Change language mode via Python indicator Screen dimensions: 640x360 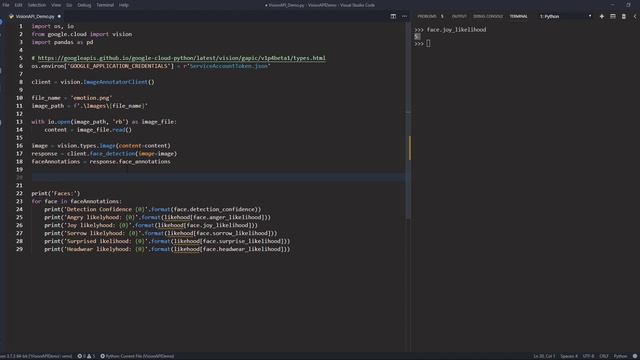(x=620, y=356)
